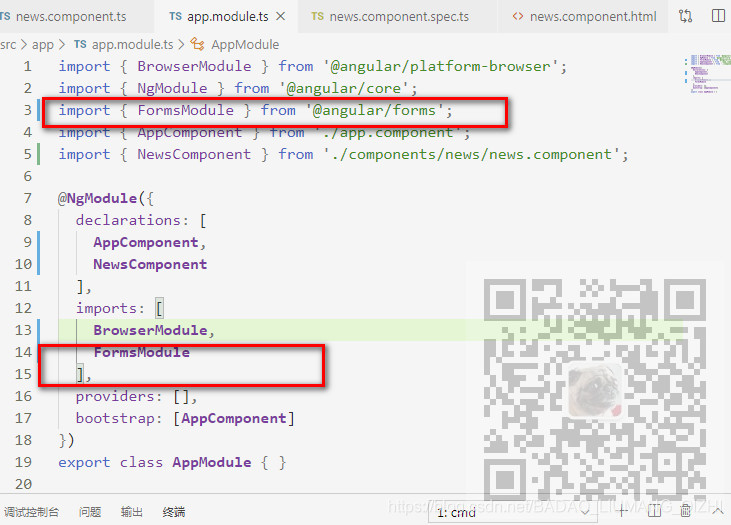Click the 'providers' property
The width and height of the screenshot is (731, 525).
[x=115, y=396]
